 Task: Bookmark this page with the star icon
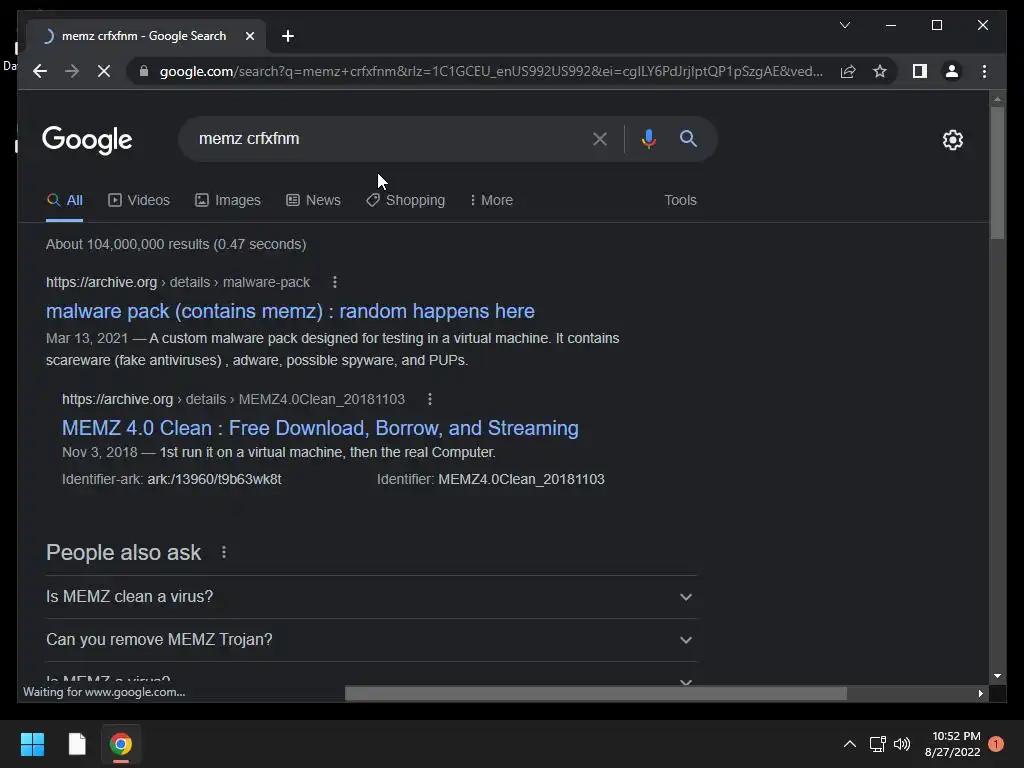pos(880,71)
